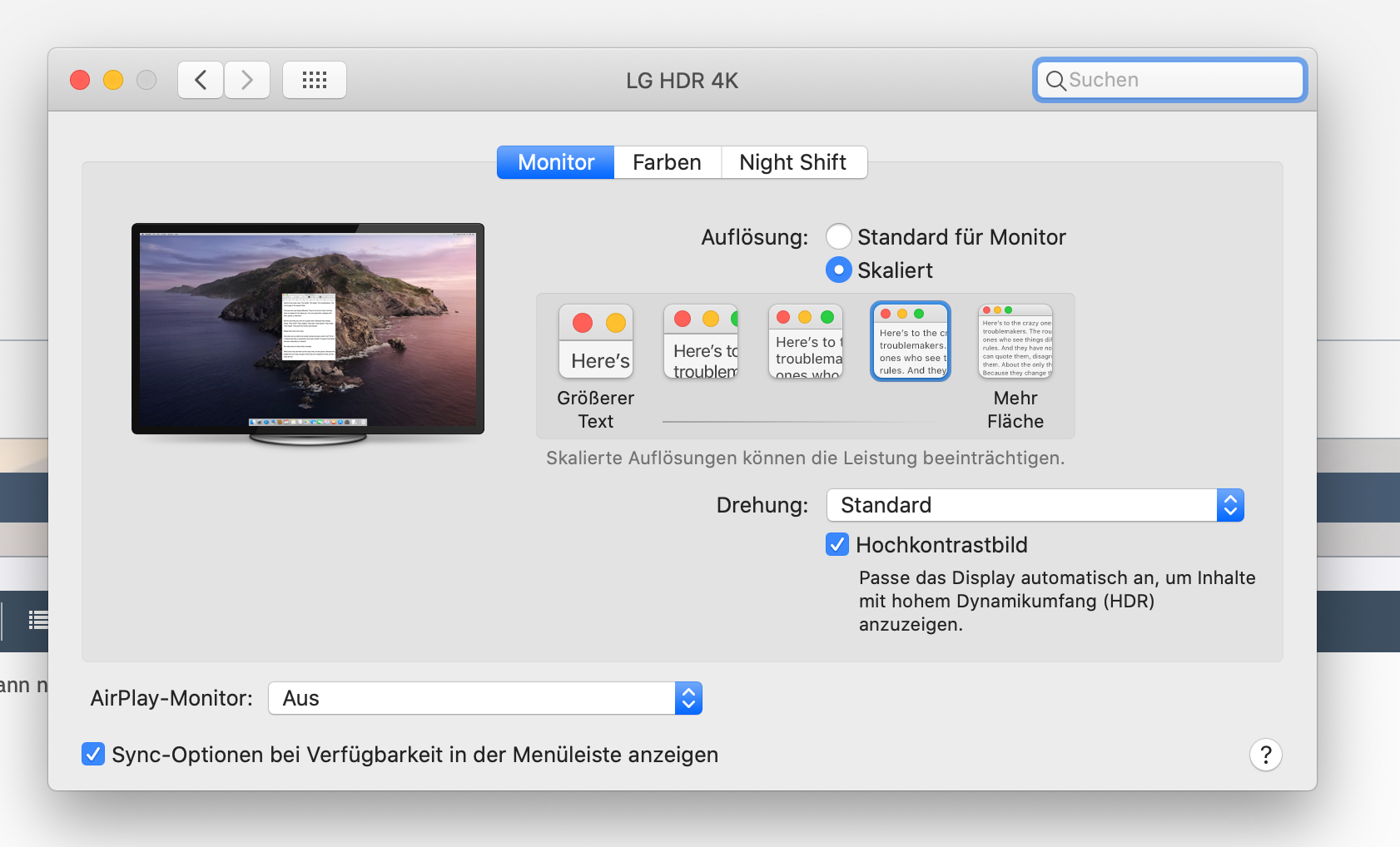
Task: Click the 'Auflösung:' label
Action: coord(755,237)
